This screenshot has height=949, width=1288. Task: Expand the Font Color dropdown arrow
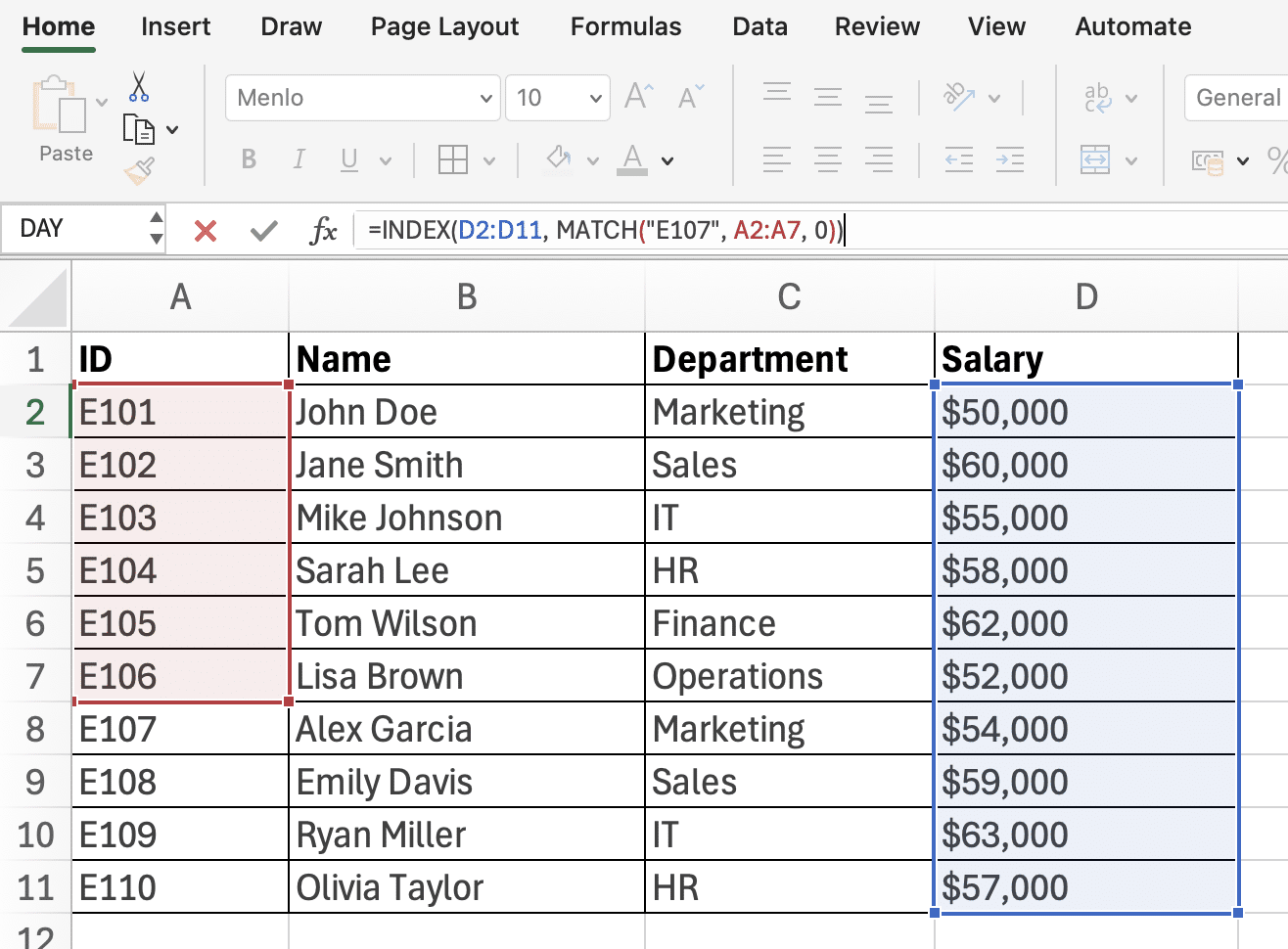pyautogui.click(x=667, y=160)
